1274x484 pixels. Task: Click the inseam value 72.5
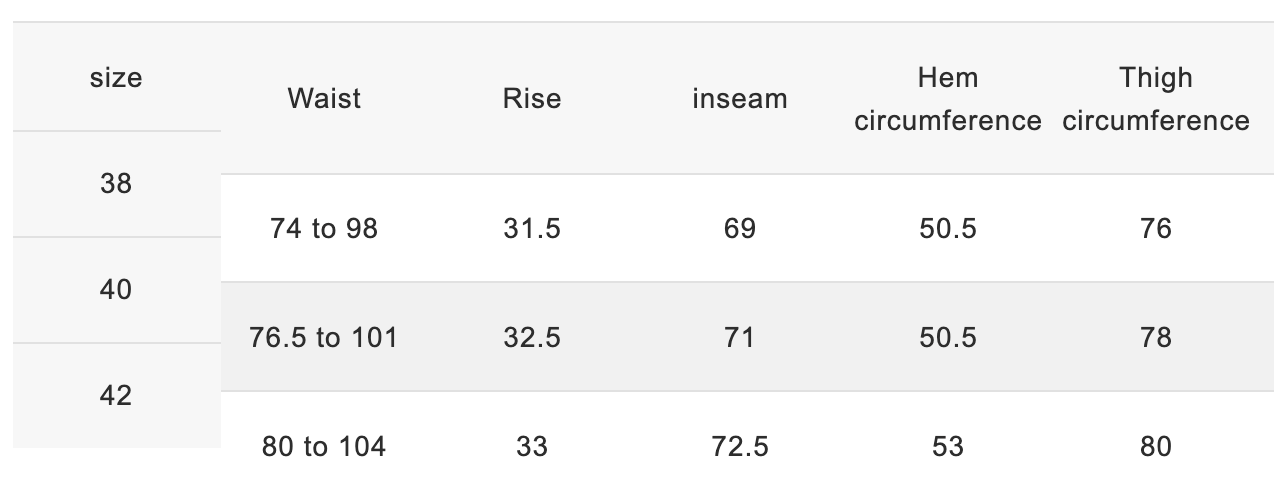tap(740, 446)
